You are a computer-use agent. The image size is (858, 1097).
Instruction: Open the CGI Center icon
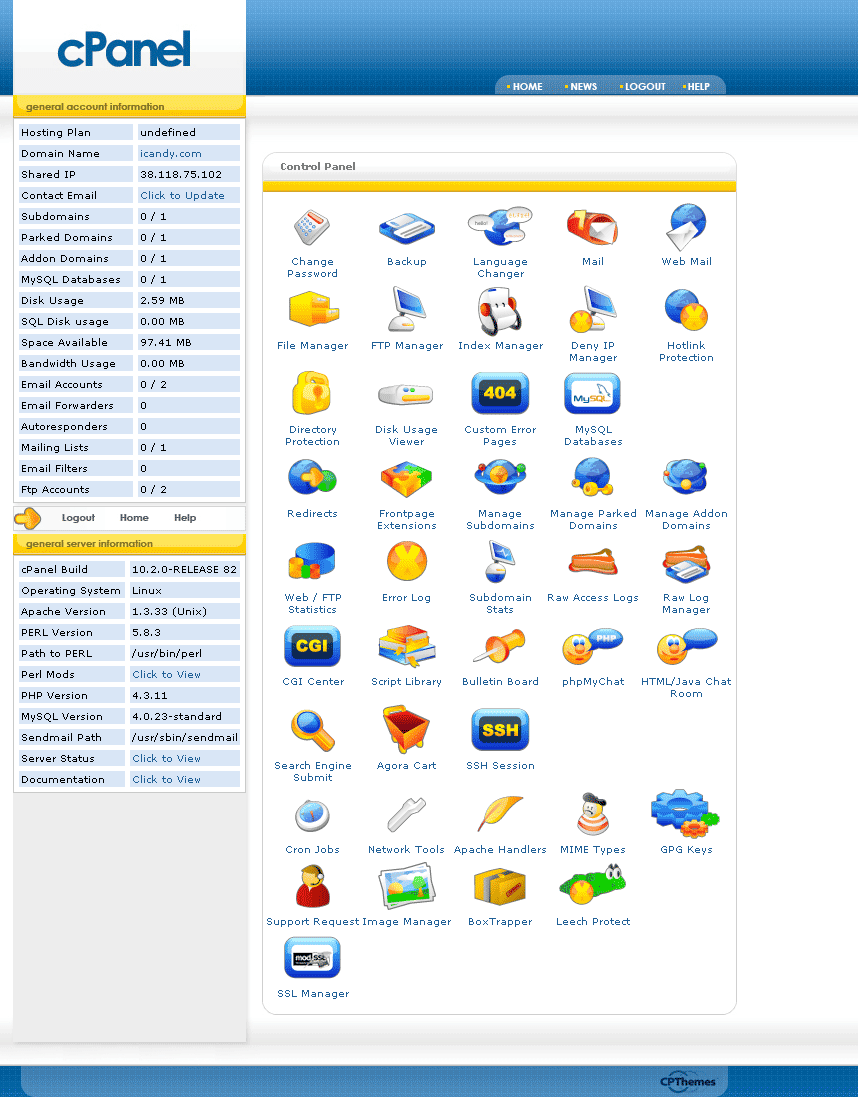pos(312,647)
